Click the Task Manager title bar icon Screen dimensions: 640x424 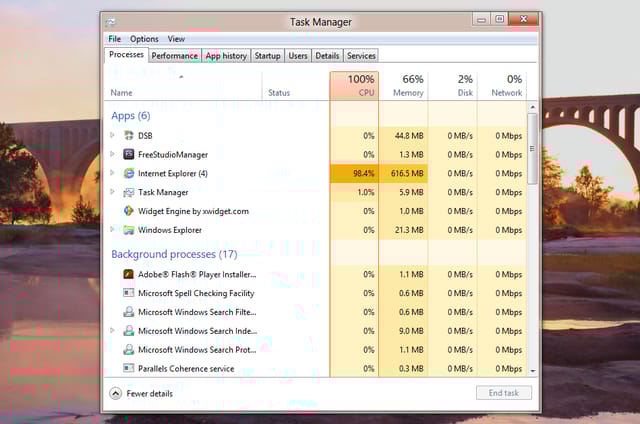coord(111,22)
